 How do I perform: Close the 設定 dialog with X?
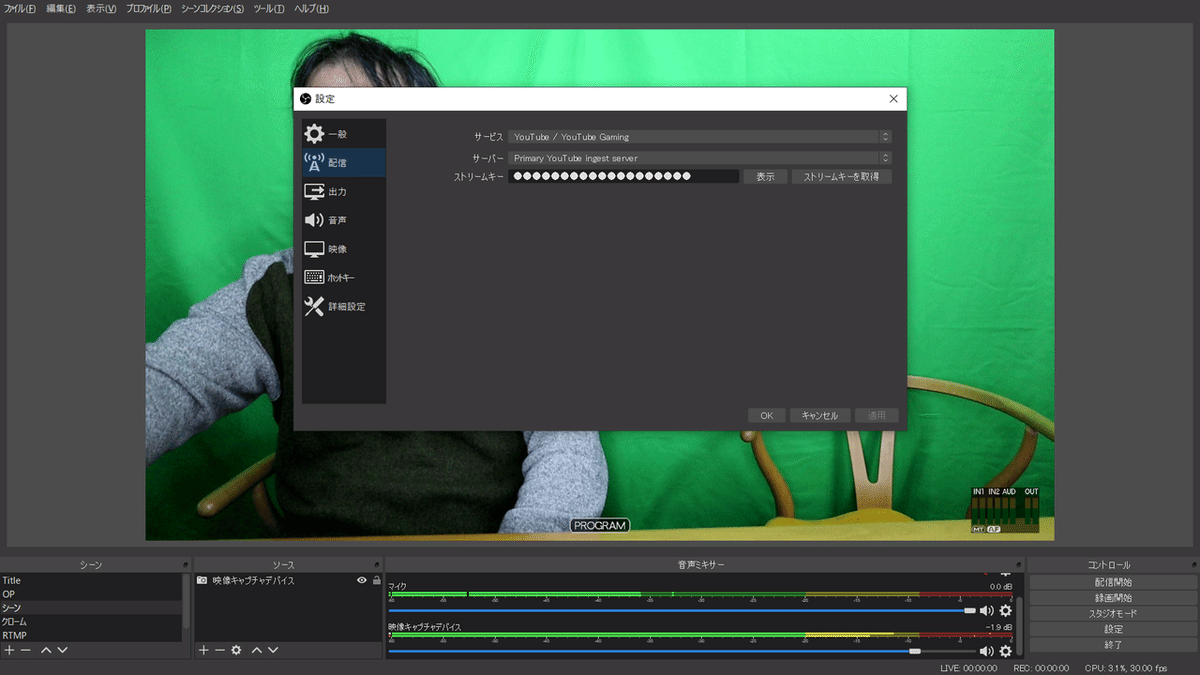(893, 98)
